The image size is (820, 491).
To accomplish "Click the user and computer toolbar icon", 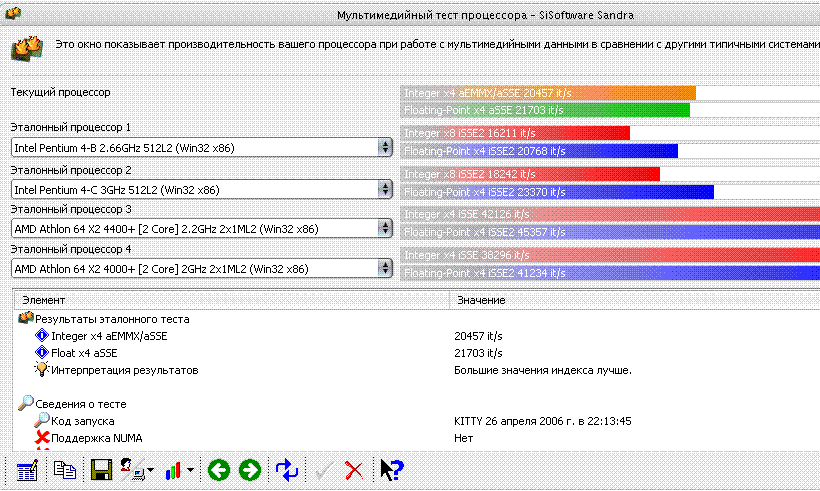I will point(132,469).
